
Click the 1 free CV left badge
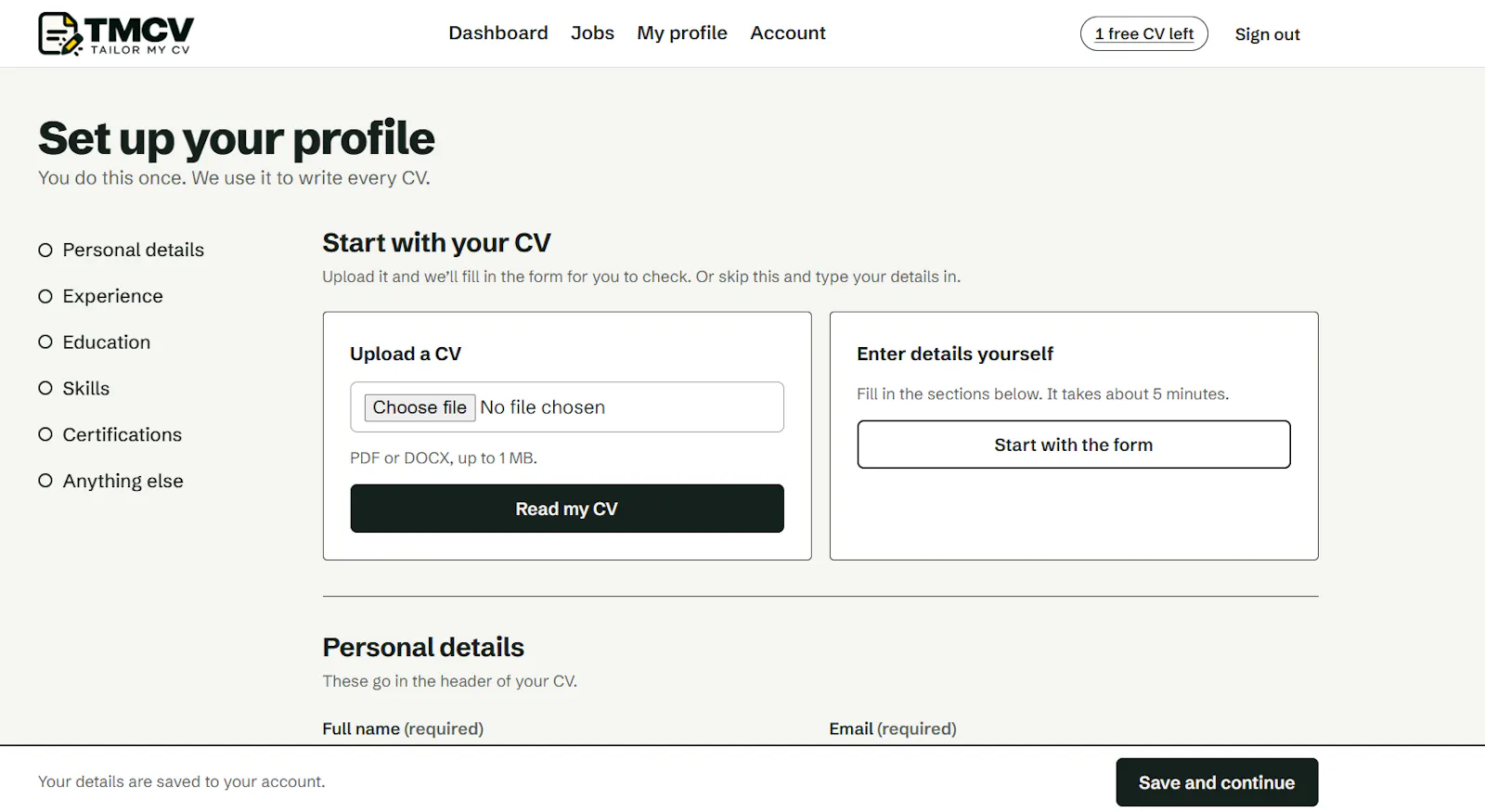point(1144,34)
